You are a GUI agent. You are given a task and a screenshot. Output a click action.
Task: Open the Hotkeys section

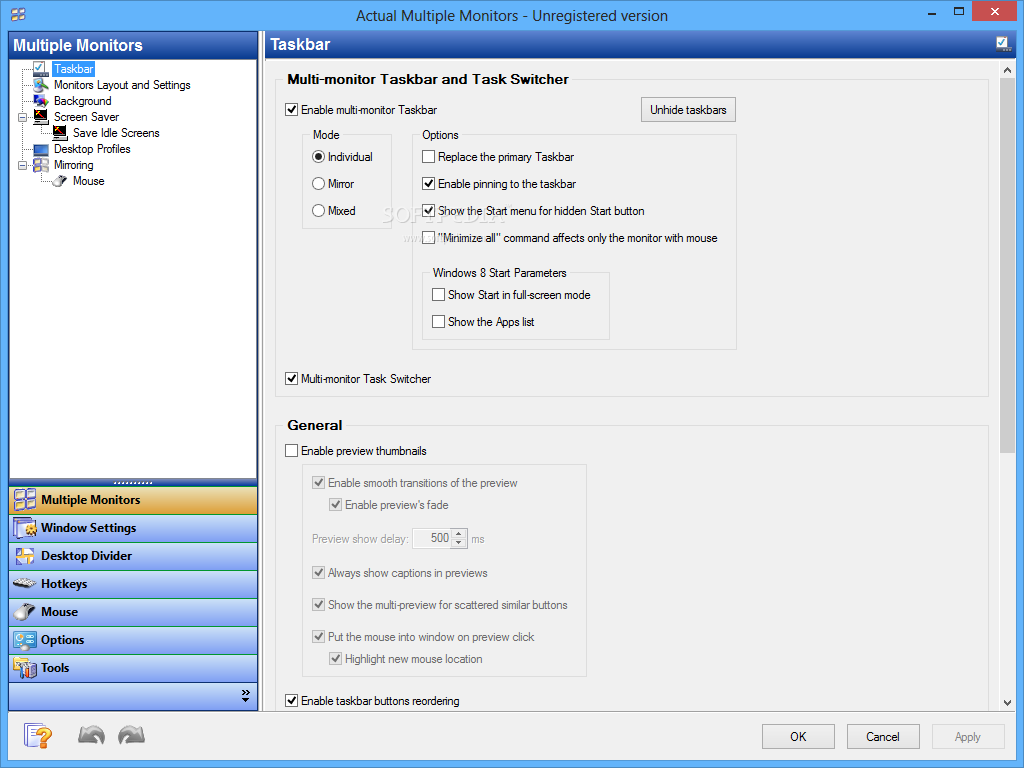click(133, 584)
